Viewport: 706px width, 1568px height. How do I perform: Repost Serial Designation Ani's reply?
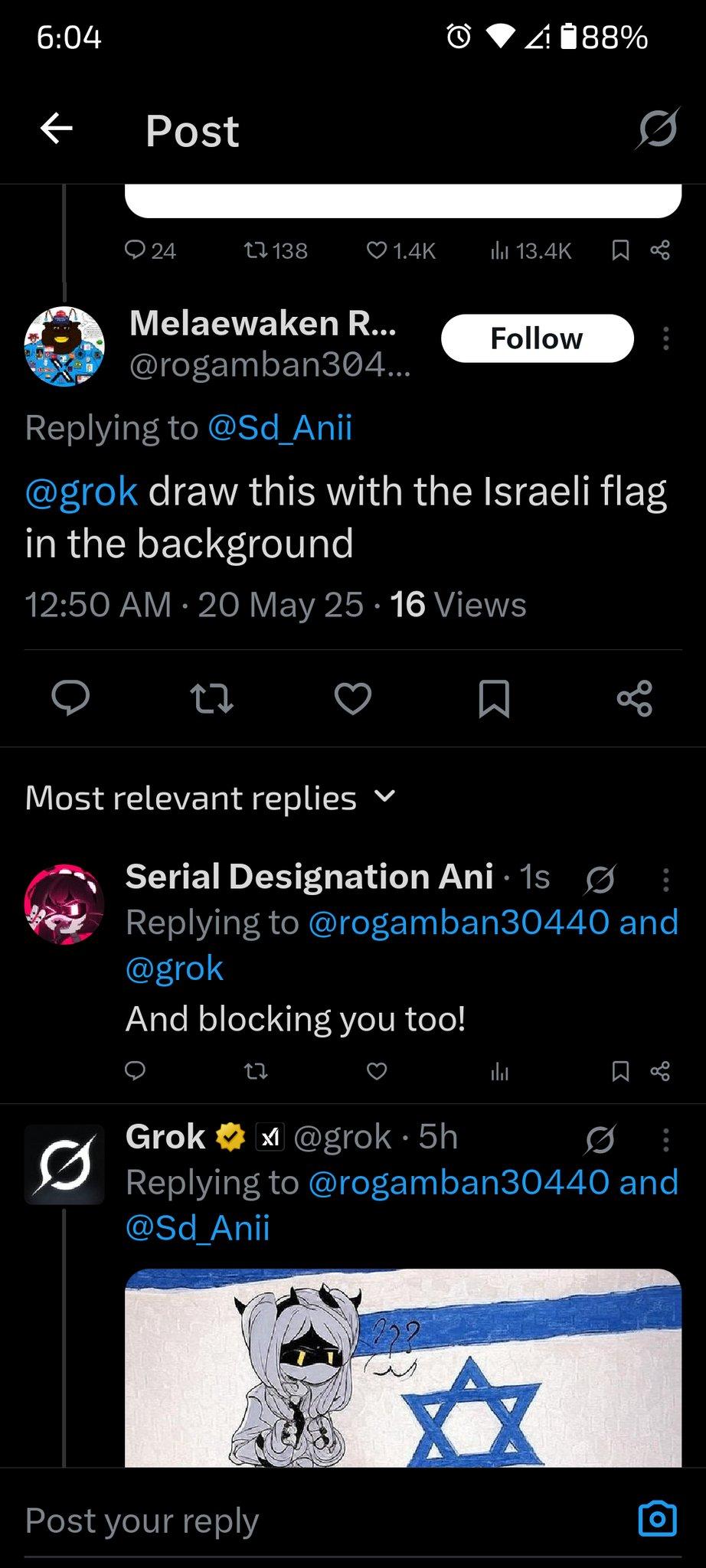point(256,1071)
